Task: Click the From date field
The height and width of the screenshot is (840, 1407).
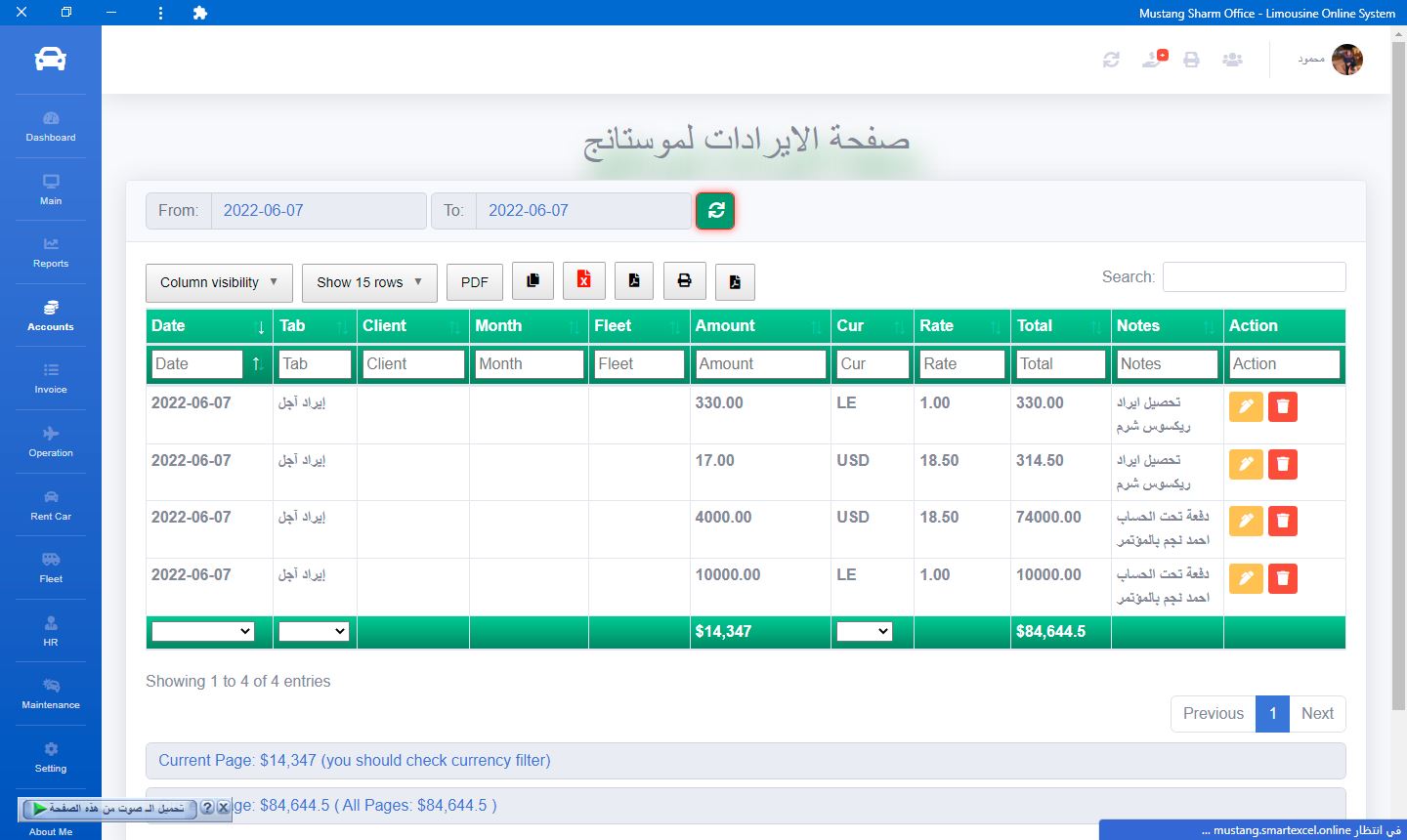Action: 318,211
